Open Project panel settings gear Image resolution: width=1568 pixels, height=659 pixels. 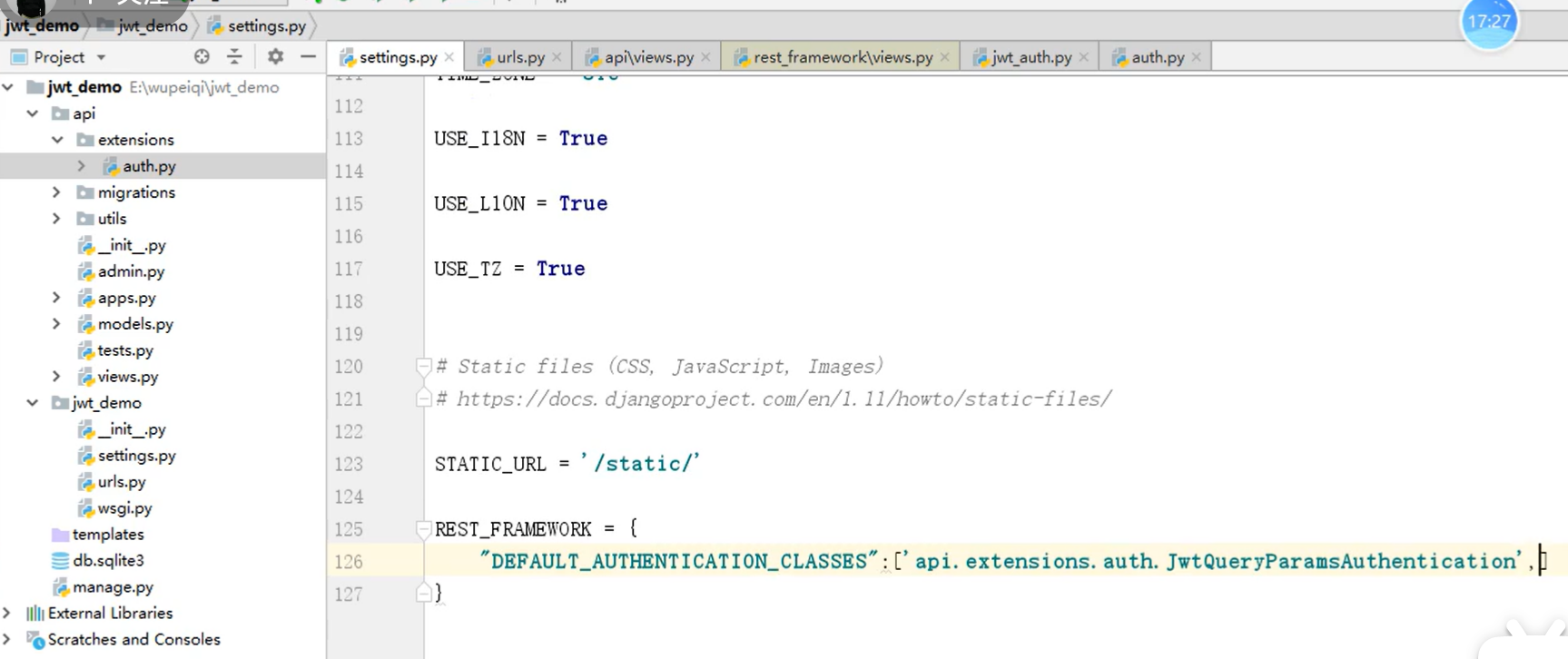(x=275, y=57)
